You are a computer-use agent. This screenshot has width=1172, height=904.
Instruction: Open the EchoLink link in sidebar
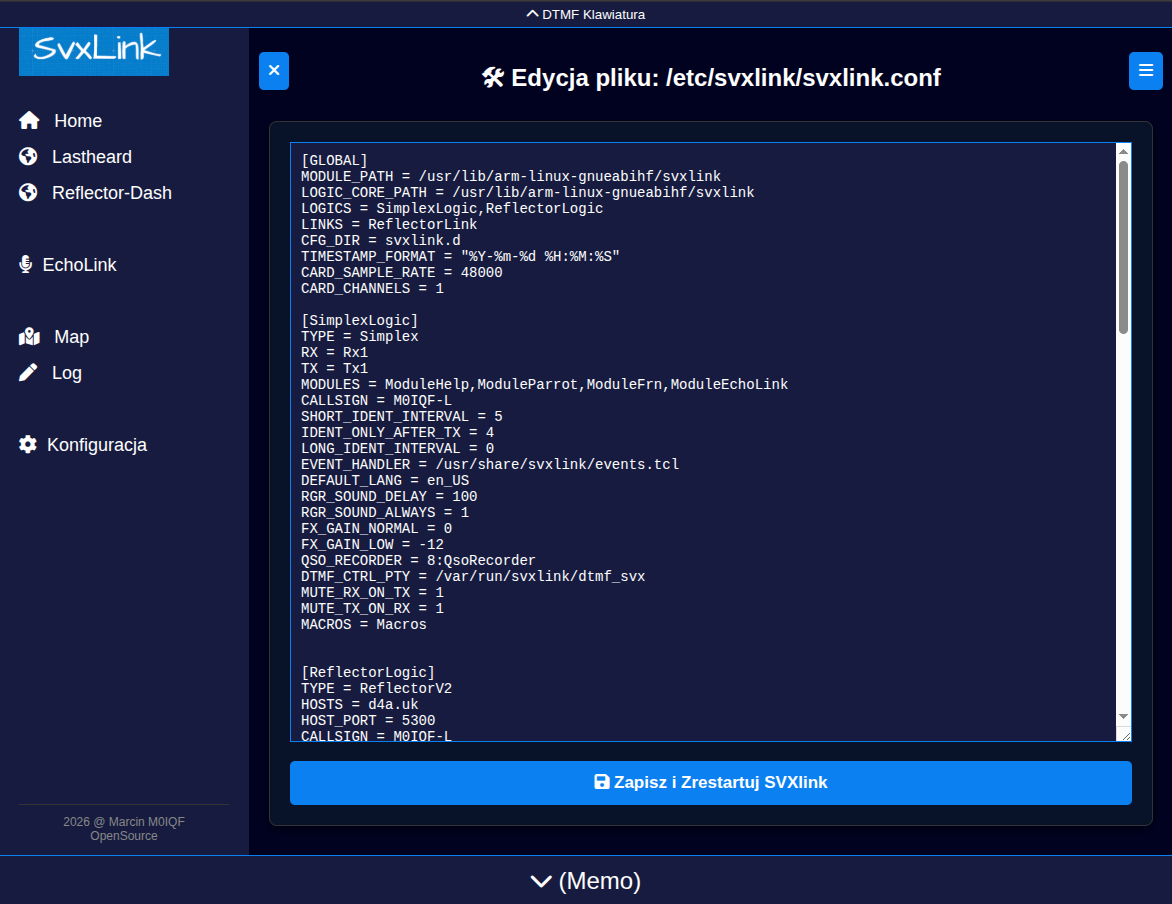coord(79,265)
